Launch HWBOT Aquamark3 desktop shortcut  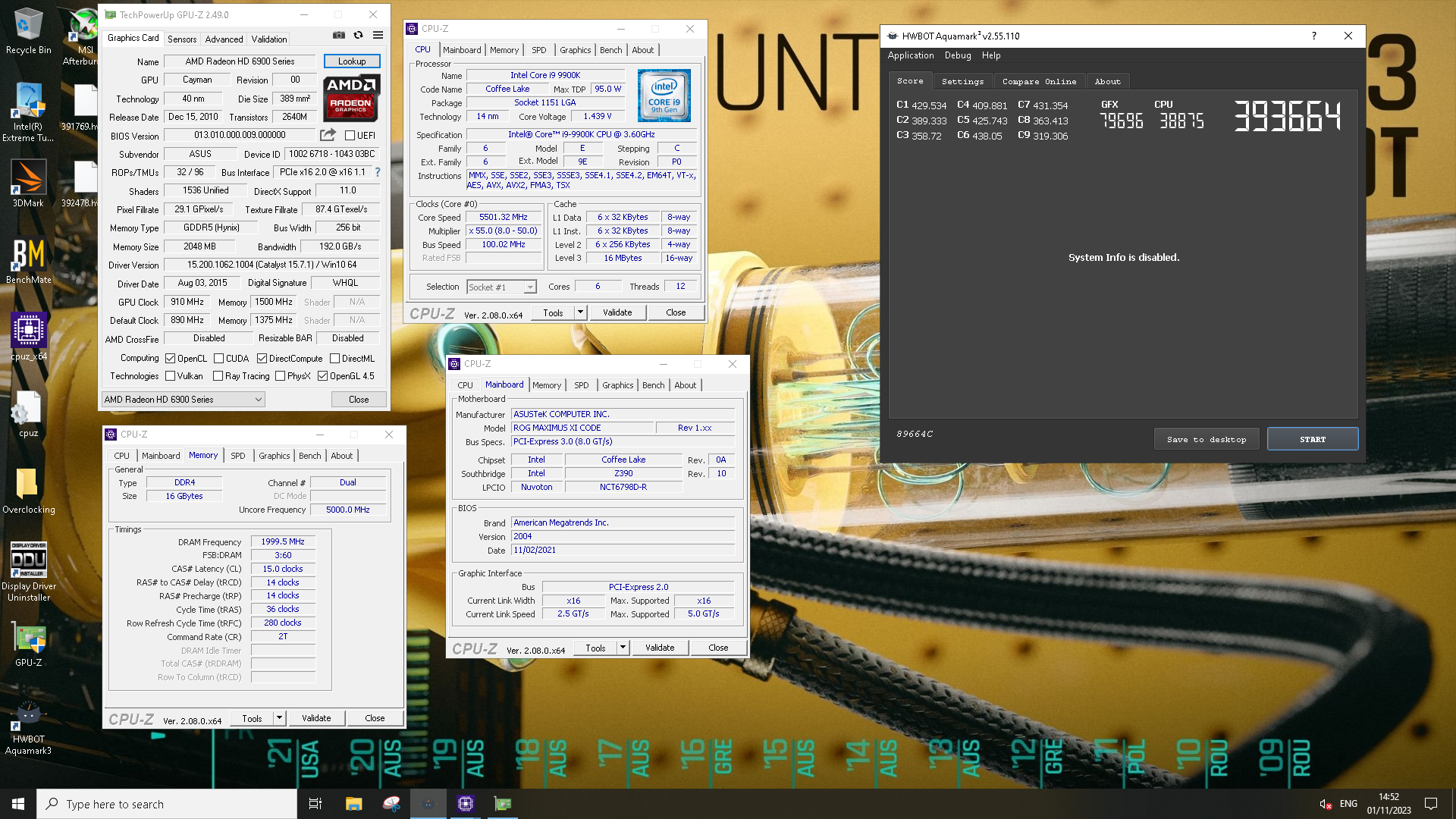[x=28, y=728]
